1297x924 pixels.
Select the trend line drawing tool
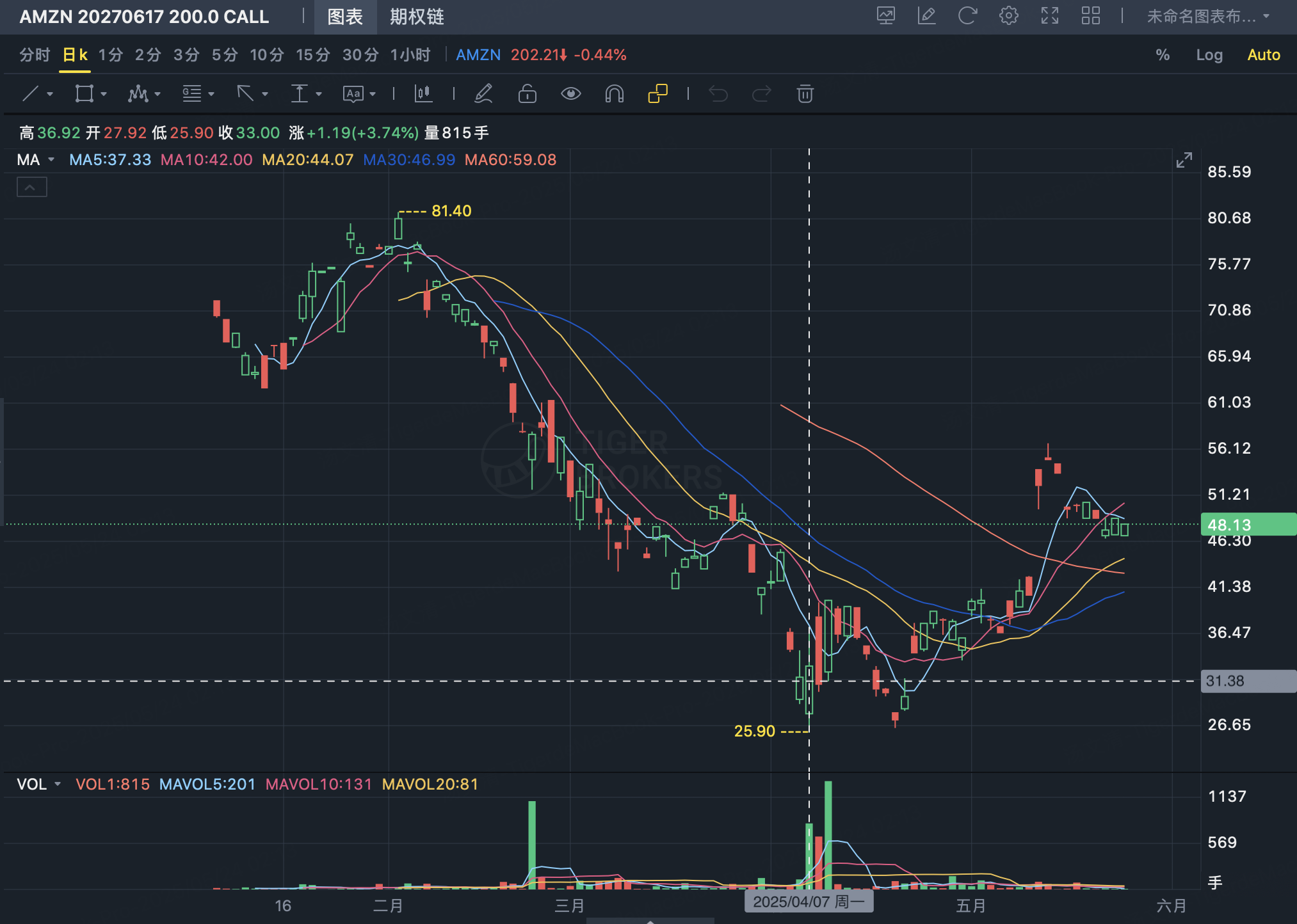pos(30,94)
